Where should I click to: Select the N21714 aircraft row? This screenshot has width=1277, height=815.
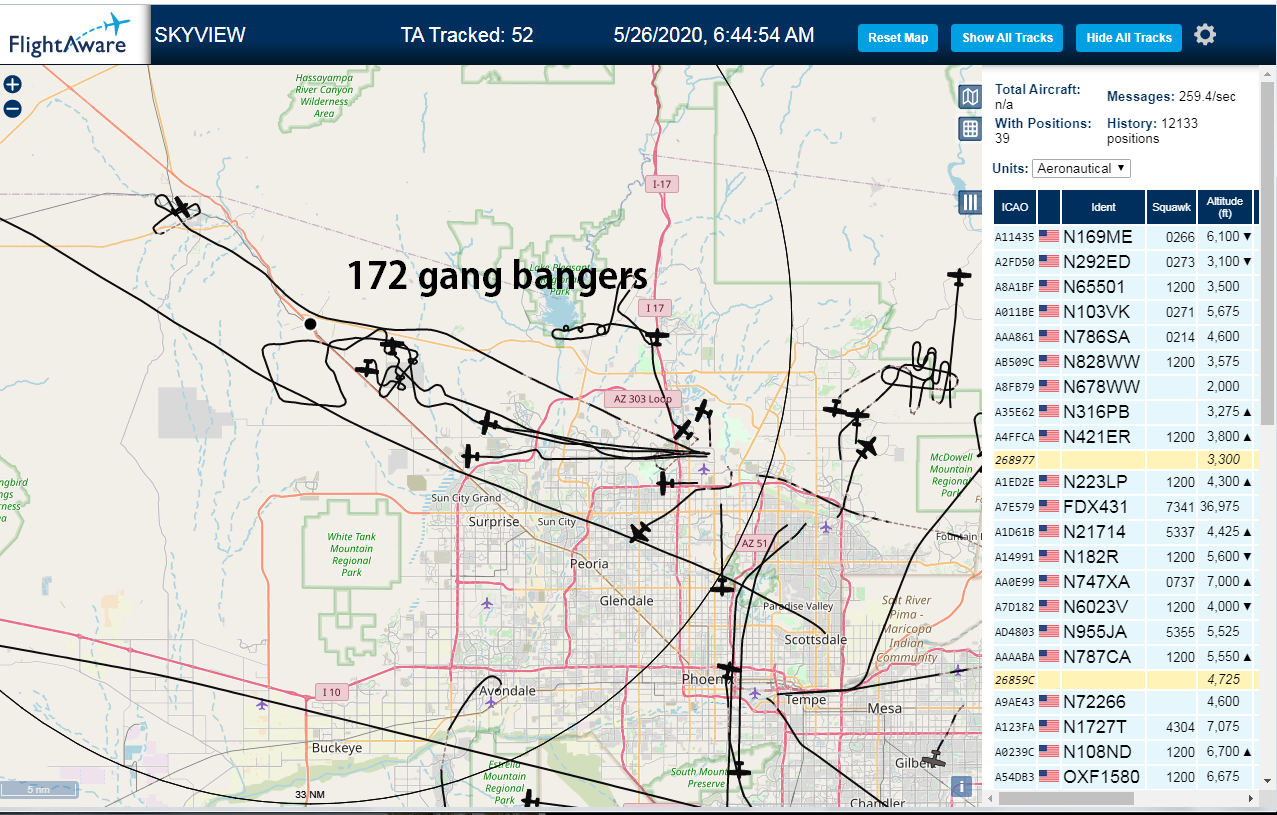point(1124,532)
